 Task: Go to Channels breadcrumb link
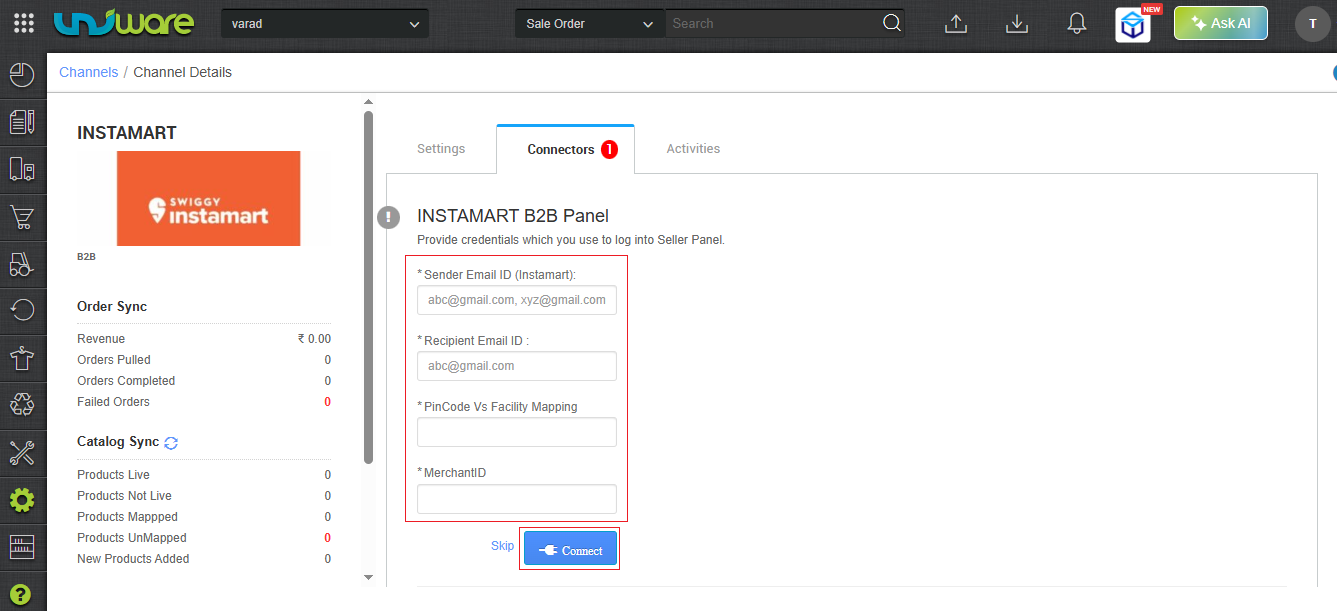(88, 72)
